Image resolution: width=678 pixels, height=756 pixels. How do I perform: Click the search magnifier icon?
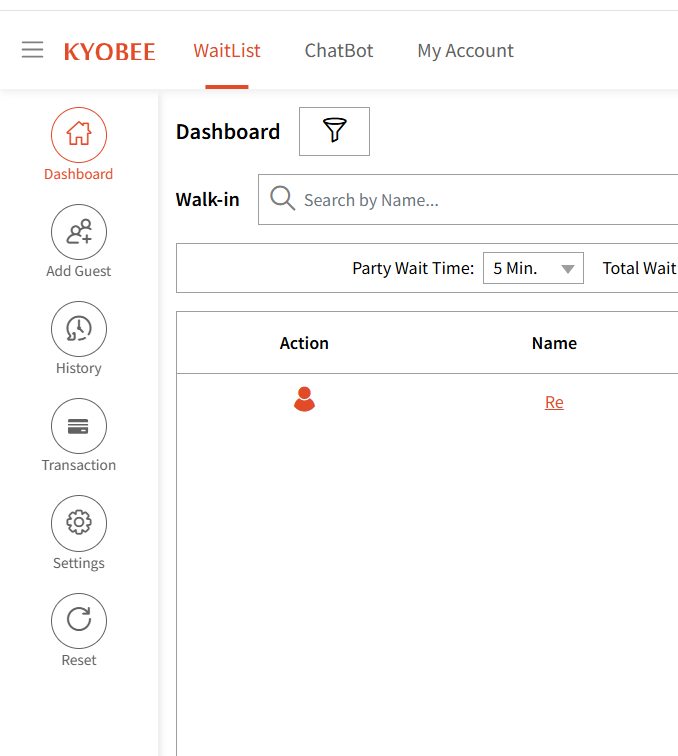click(283, 198)
